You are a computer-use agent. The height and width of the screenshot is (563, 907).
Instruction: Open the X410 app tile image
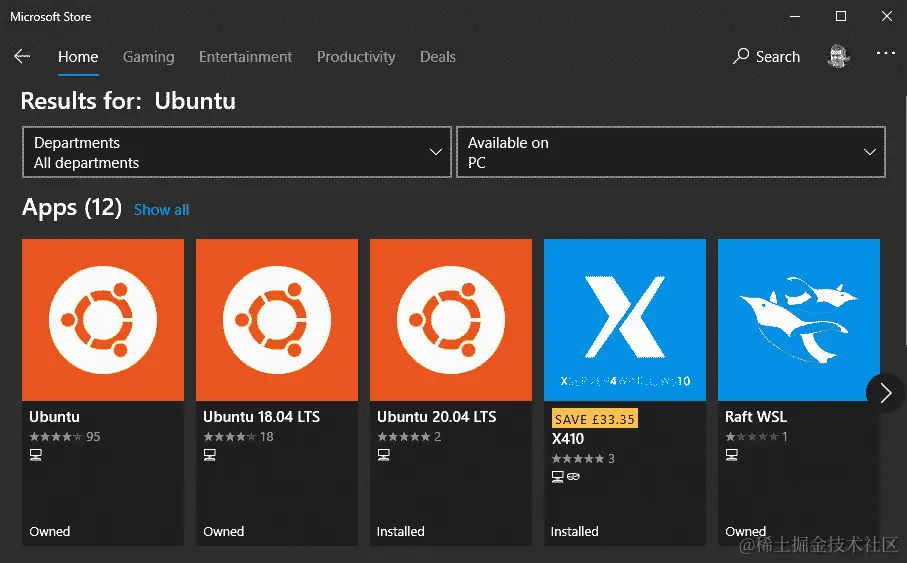coord(625,319)
